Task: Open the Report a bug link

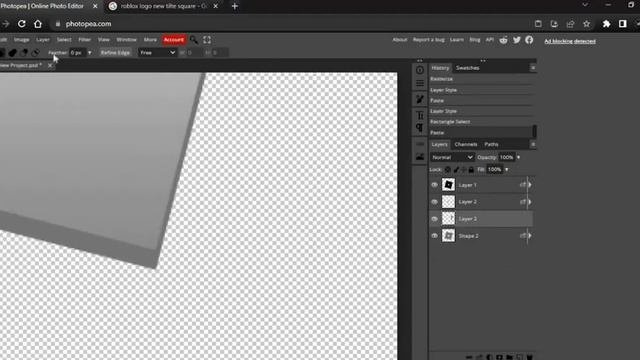Action: [x=429, y=40]
